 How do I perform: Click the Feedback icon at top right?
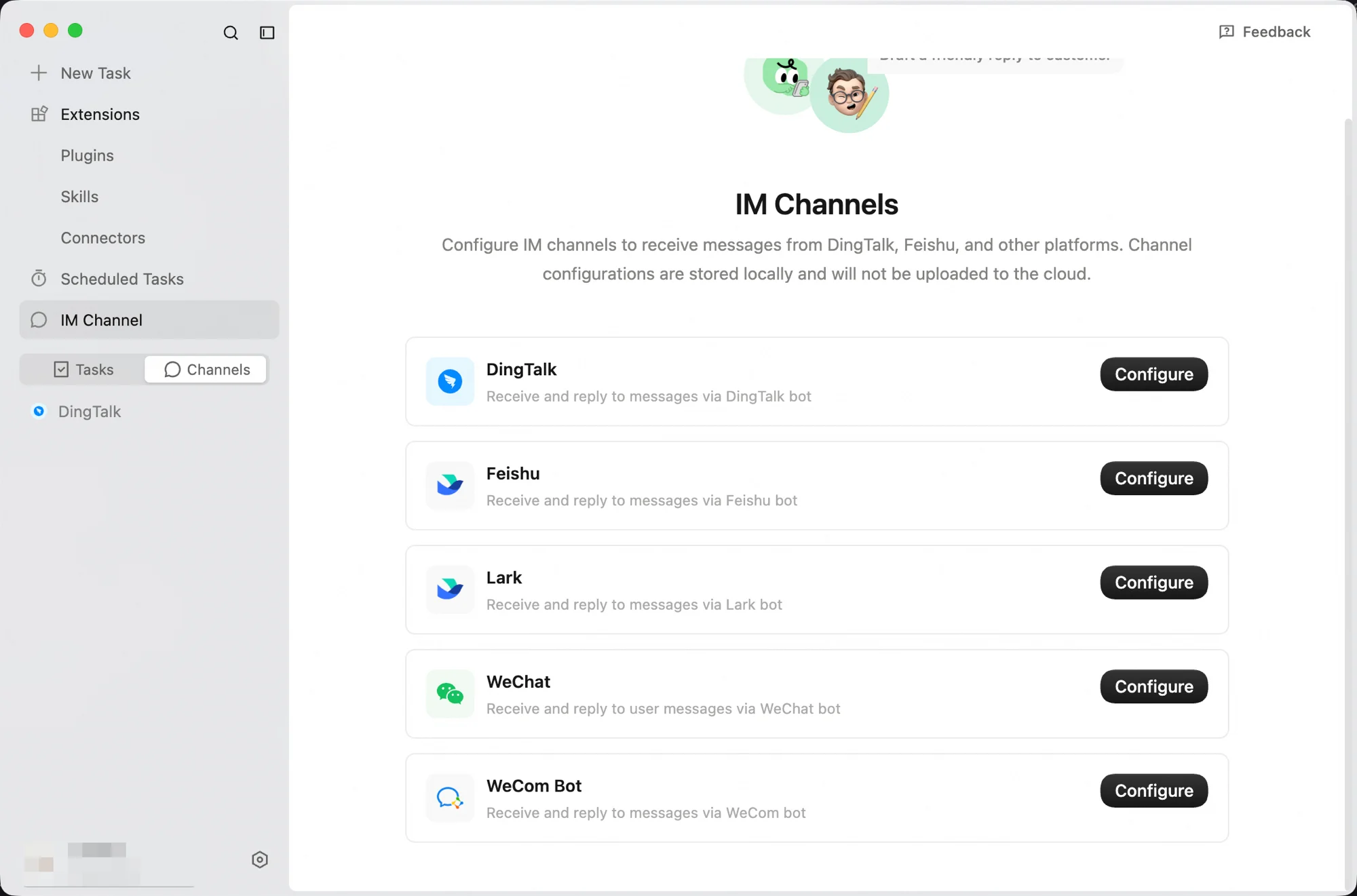(1226, 32)
